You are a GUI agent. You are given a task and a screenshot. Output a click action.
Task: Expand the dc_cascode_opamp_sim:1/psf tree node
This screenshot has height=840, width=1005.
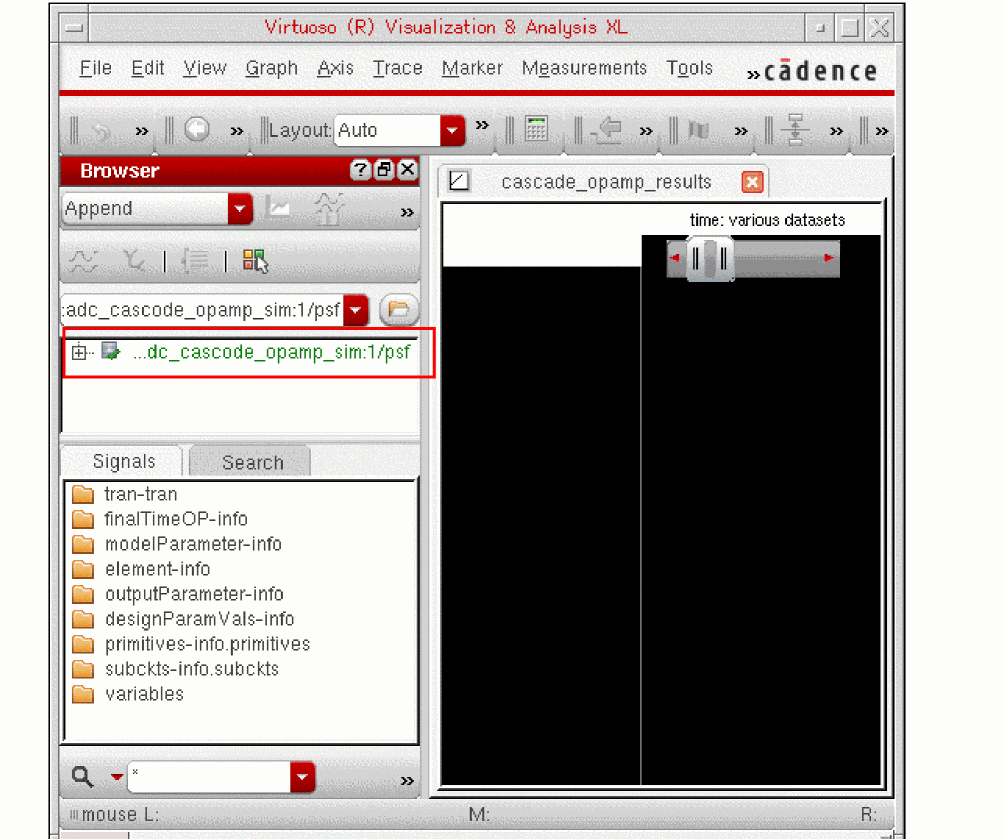click(79, 352)
